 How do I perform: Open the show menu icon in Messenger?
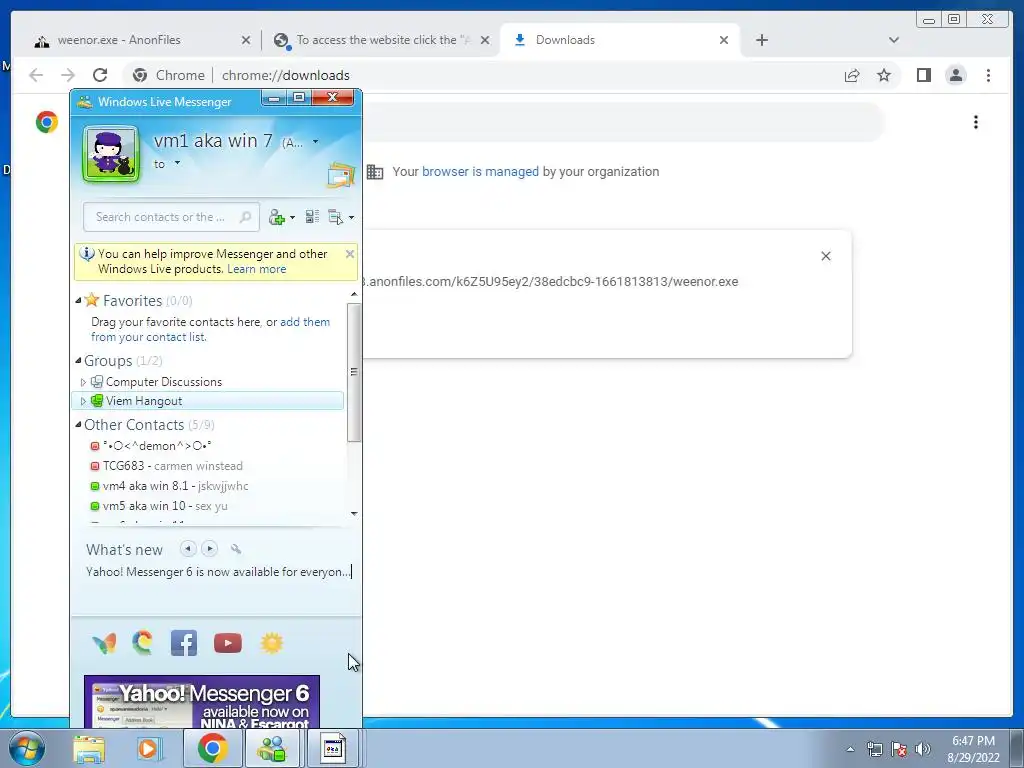pyautogui.click(x=336, y=217)
